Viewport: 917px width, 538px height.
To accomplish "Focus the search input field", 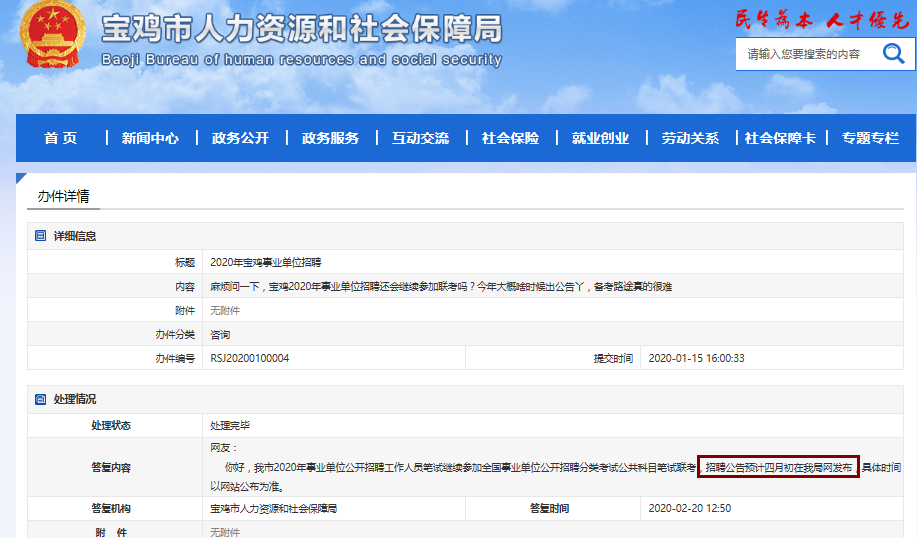I will 809,54.
